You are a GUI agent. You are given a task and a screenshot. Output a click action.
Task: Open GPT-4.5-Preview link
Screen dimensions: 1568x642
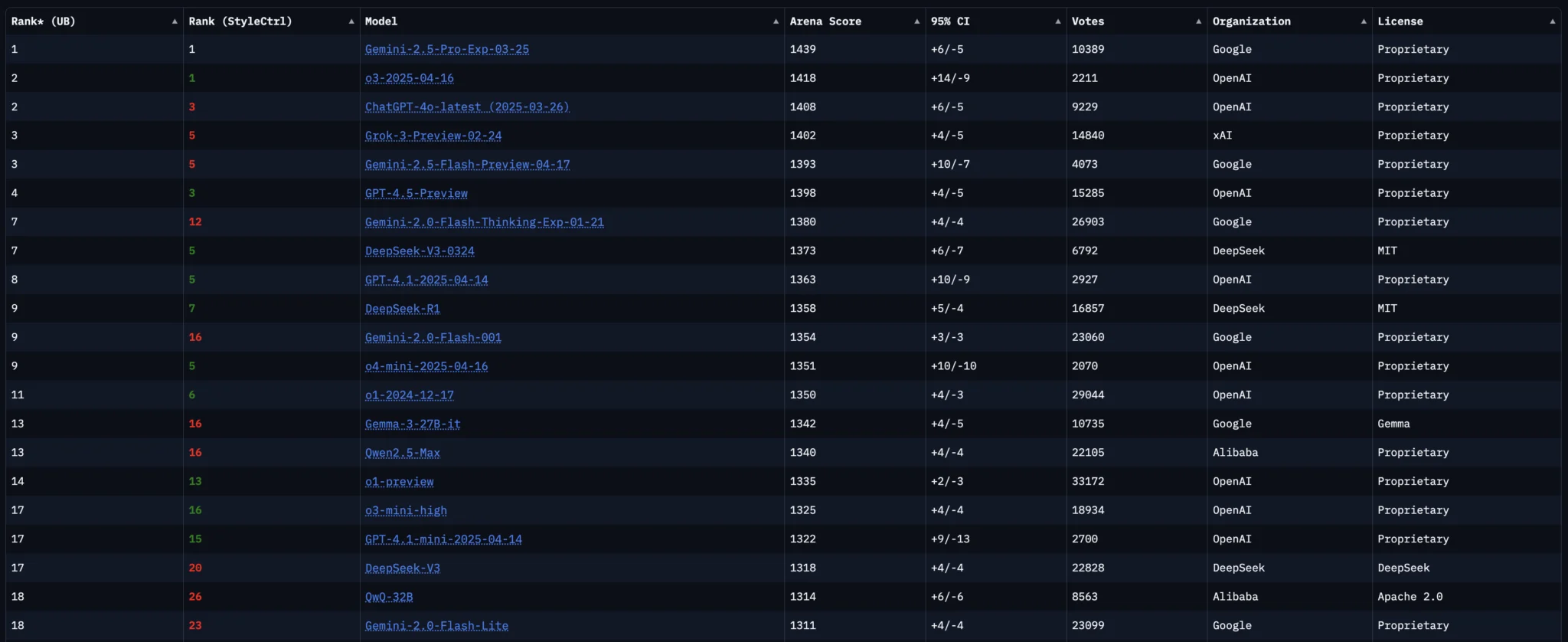pyautogui.click(x=416, y=193)
